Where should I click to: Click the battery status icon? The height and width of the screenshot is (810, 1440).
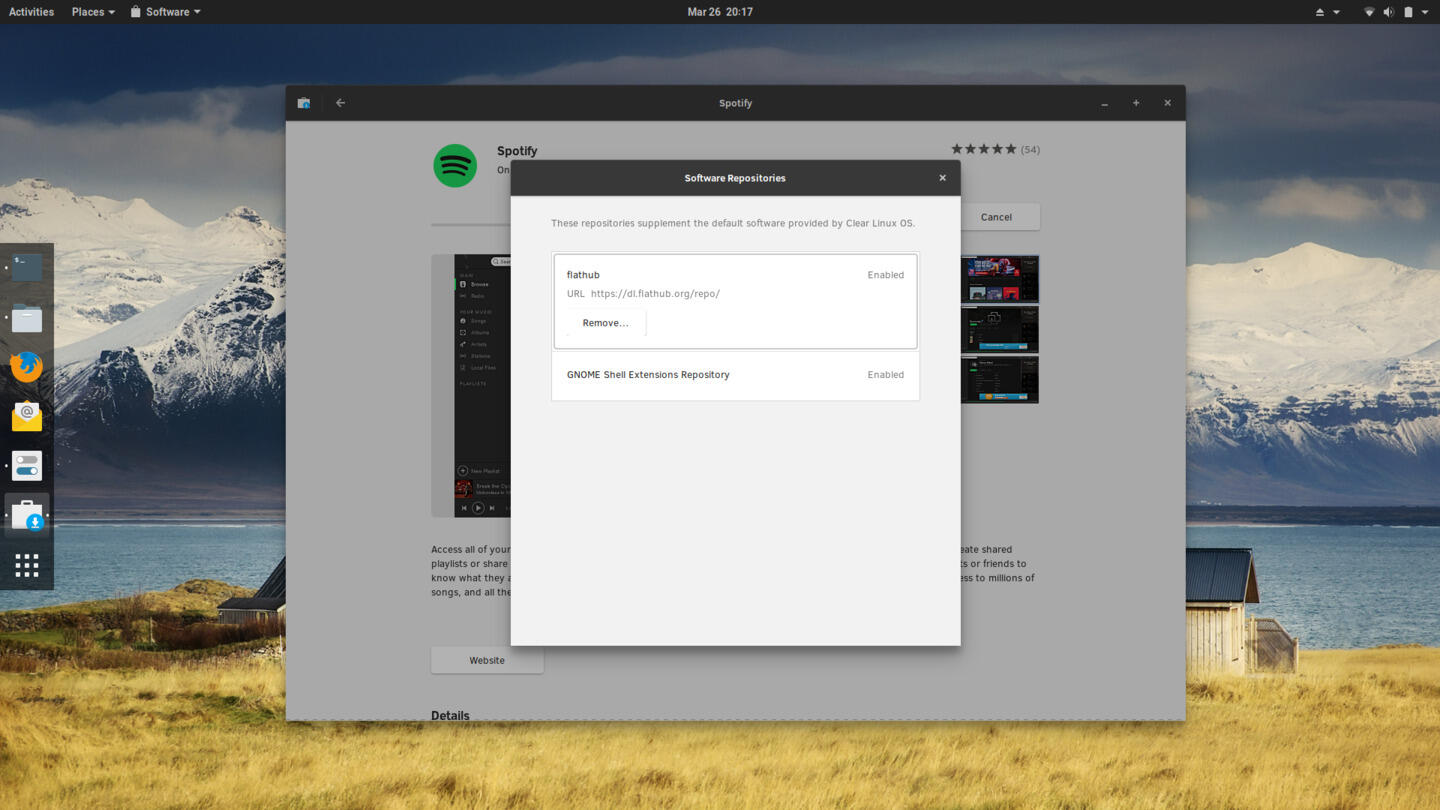click(1408, 12)
